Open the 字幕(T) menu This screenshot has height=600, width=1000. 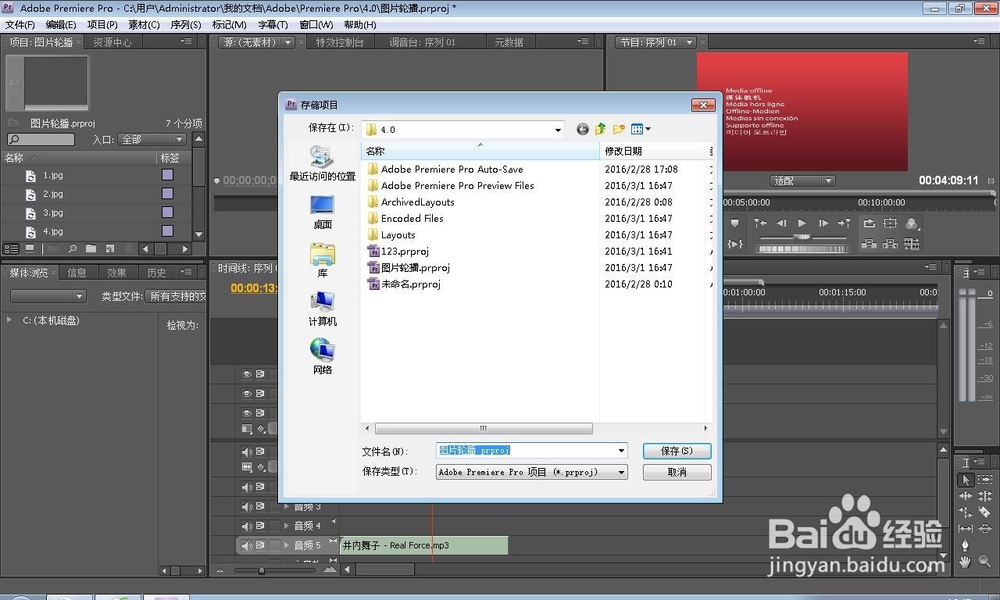tap(272, 25)
